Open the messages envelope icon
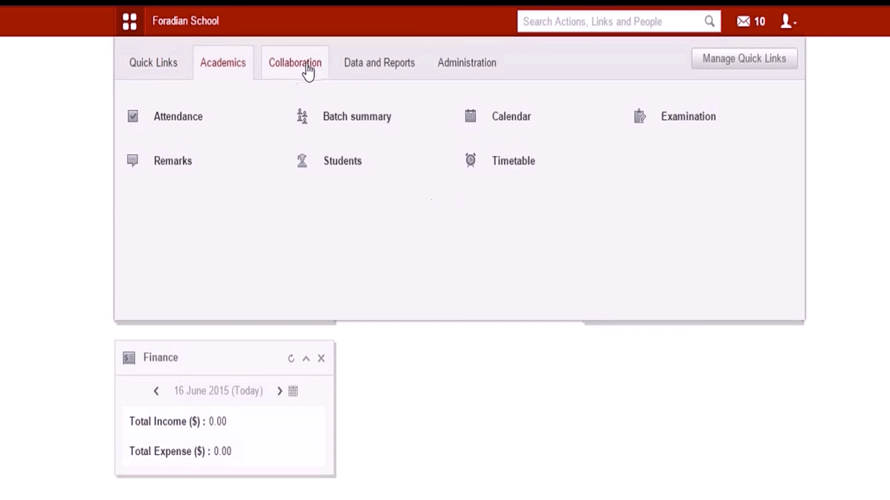890x500 pixels. point(743,21)
